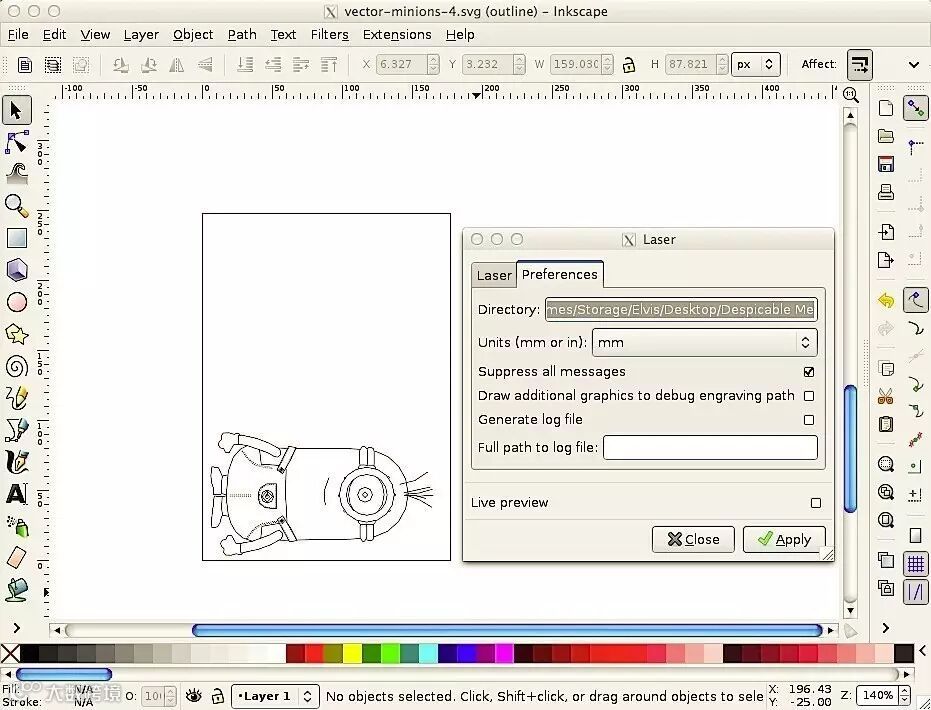Enable Generate log file checkbox
This screenshot has width=931, height=710.
click(809, 420)
